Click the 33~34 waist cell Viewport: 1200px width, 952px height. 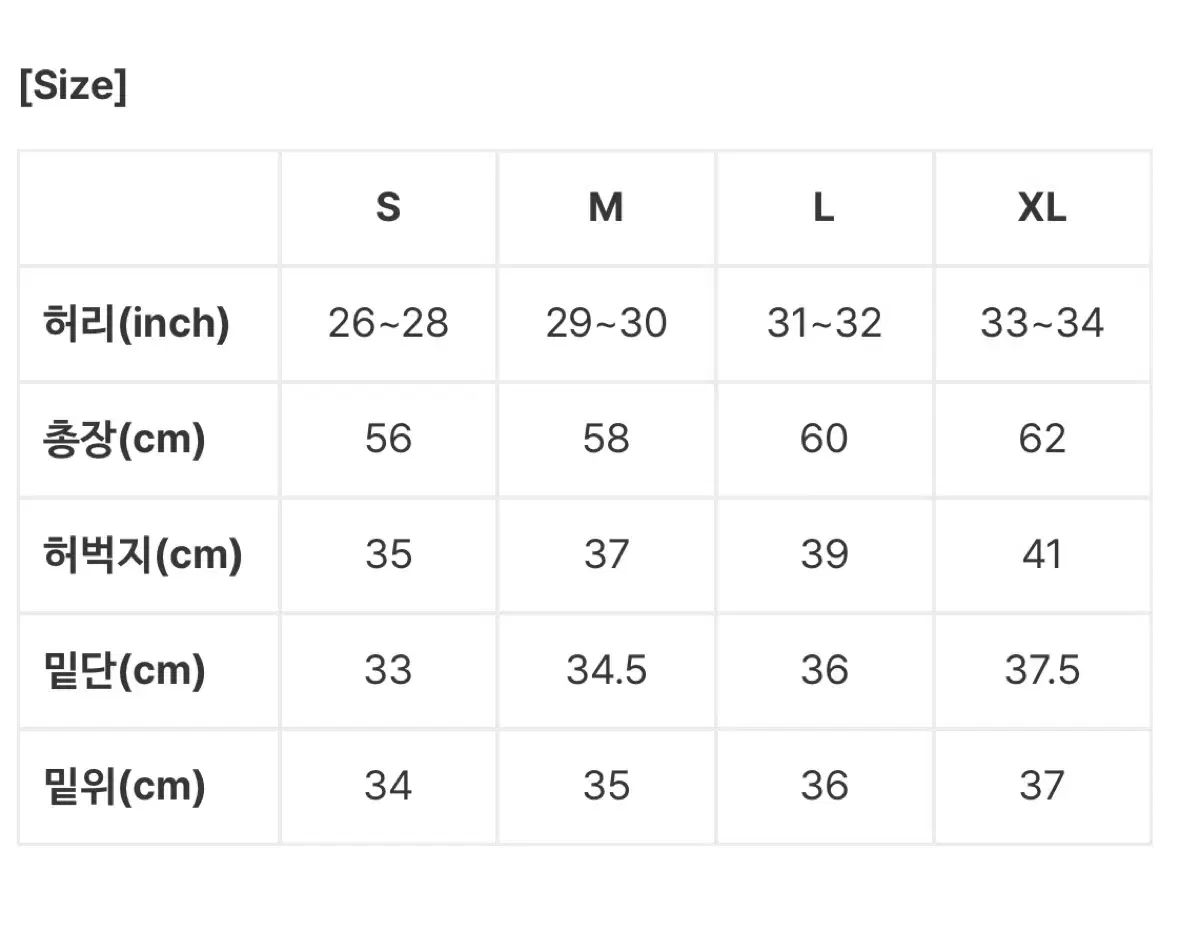(x=1042, y=323)
